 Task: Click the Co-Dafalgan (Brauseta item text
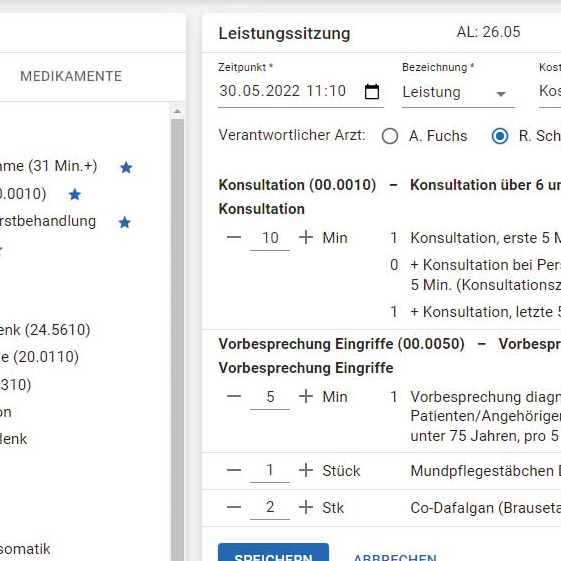[x=486, y=508]
